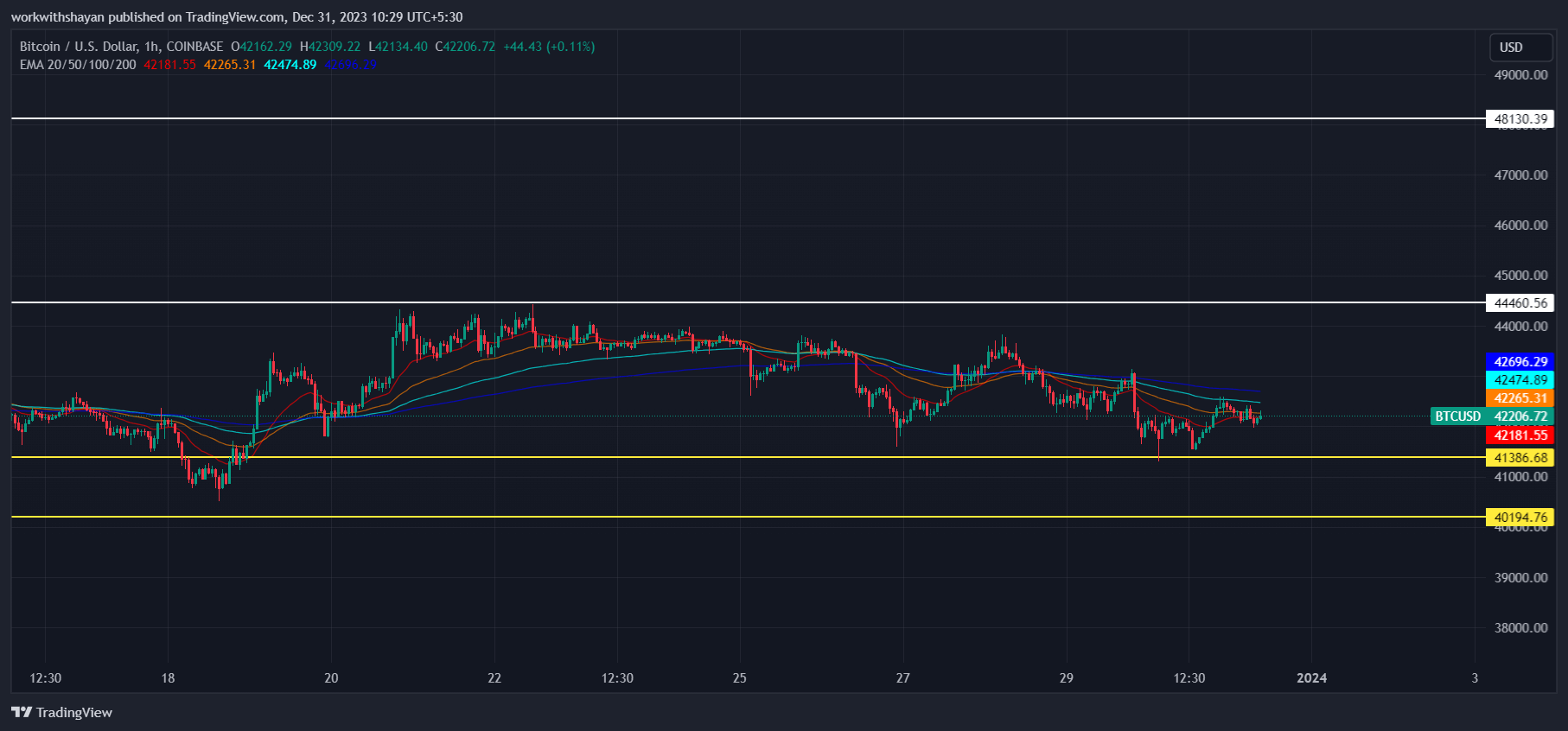Viewport: 1568px width, 731px height.
Task: Click the red EMA 20 label 42181.55
Action: tap(1520, 435)
